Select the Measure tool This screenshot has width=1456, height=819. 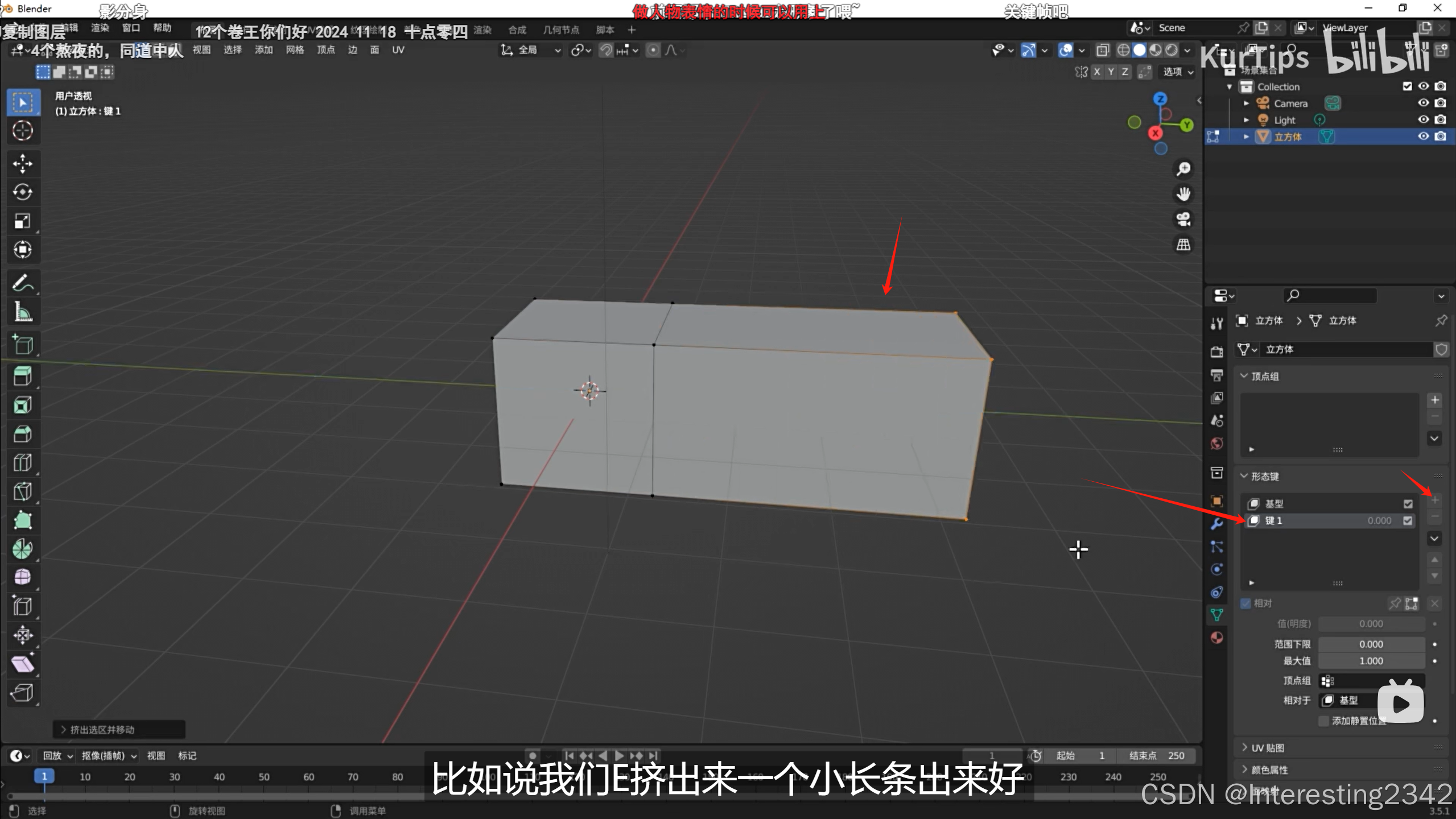point(23,312)
